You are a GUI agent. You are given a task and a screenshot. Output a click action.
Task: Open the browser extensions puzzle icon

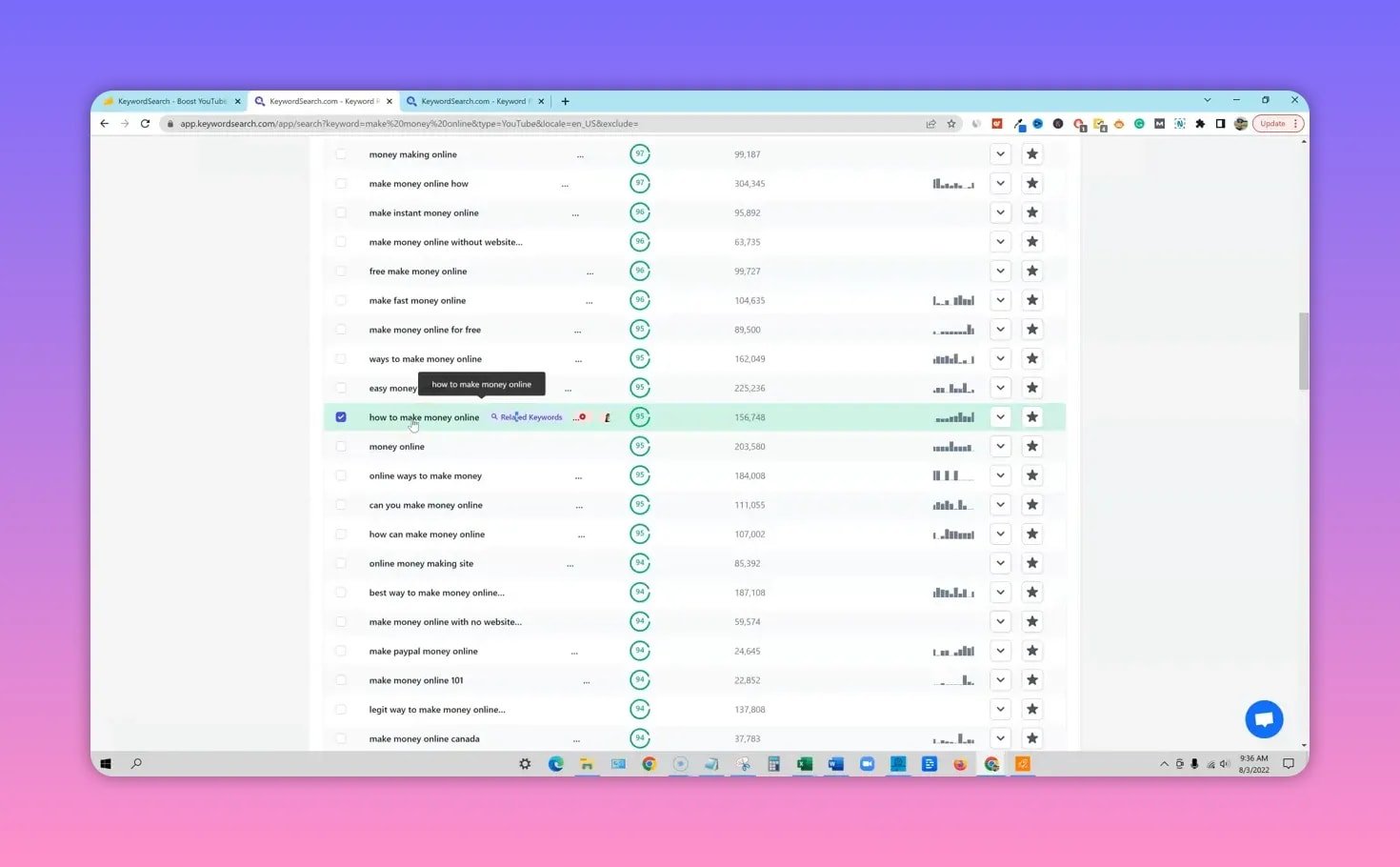coord(1200,124)
